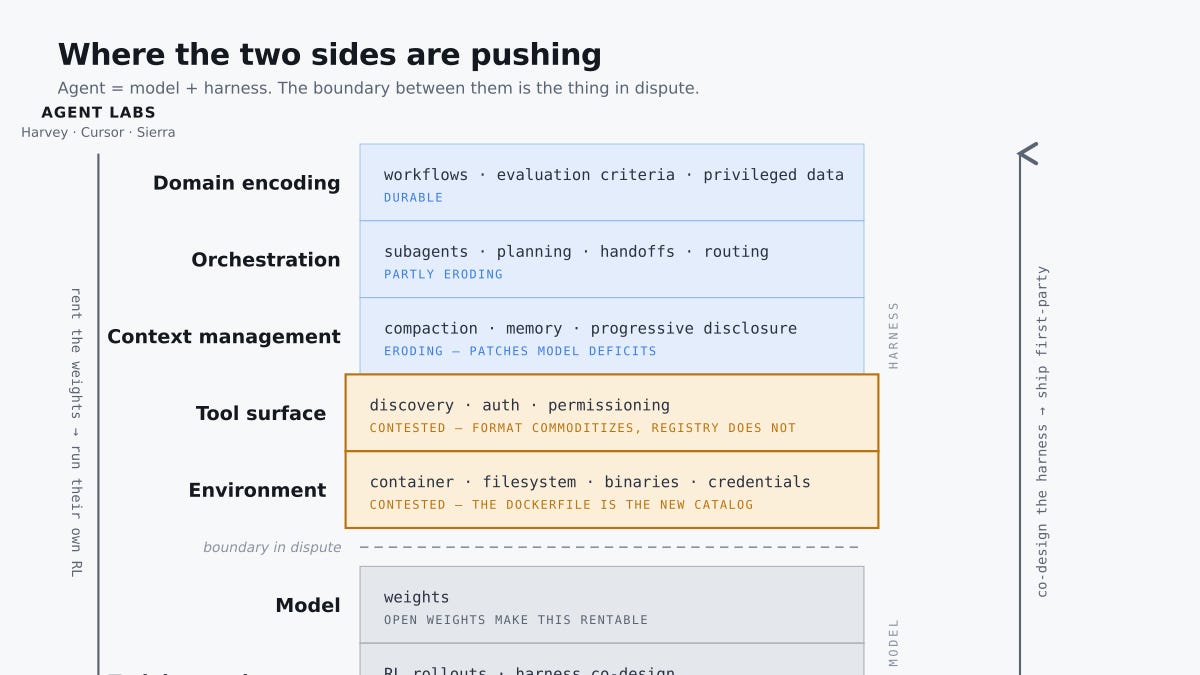Click the dashed boundary line
Screen dimensions: 1200x675
(610, 547)
